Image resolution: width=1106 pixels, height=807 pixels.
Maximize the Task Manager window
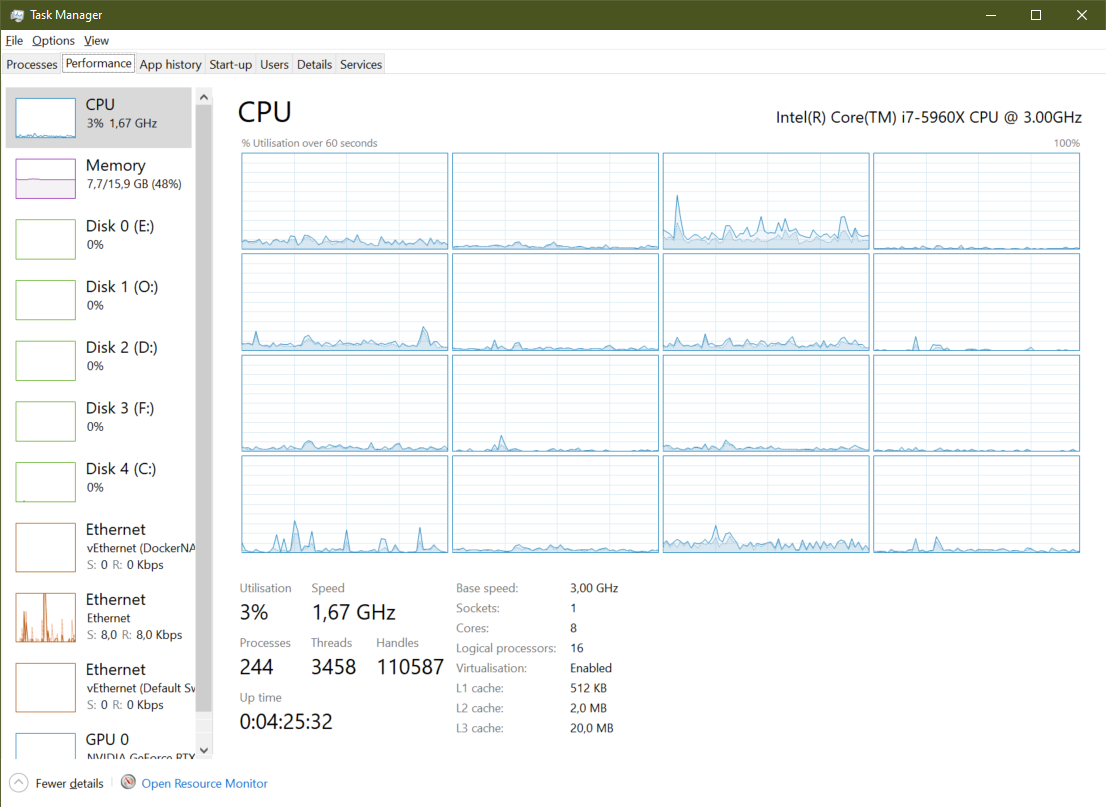pyautogui.click(x=1035, y=15)
